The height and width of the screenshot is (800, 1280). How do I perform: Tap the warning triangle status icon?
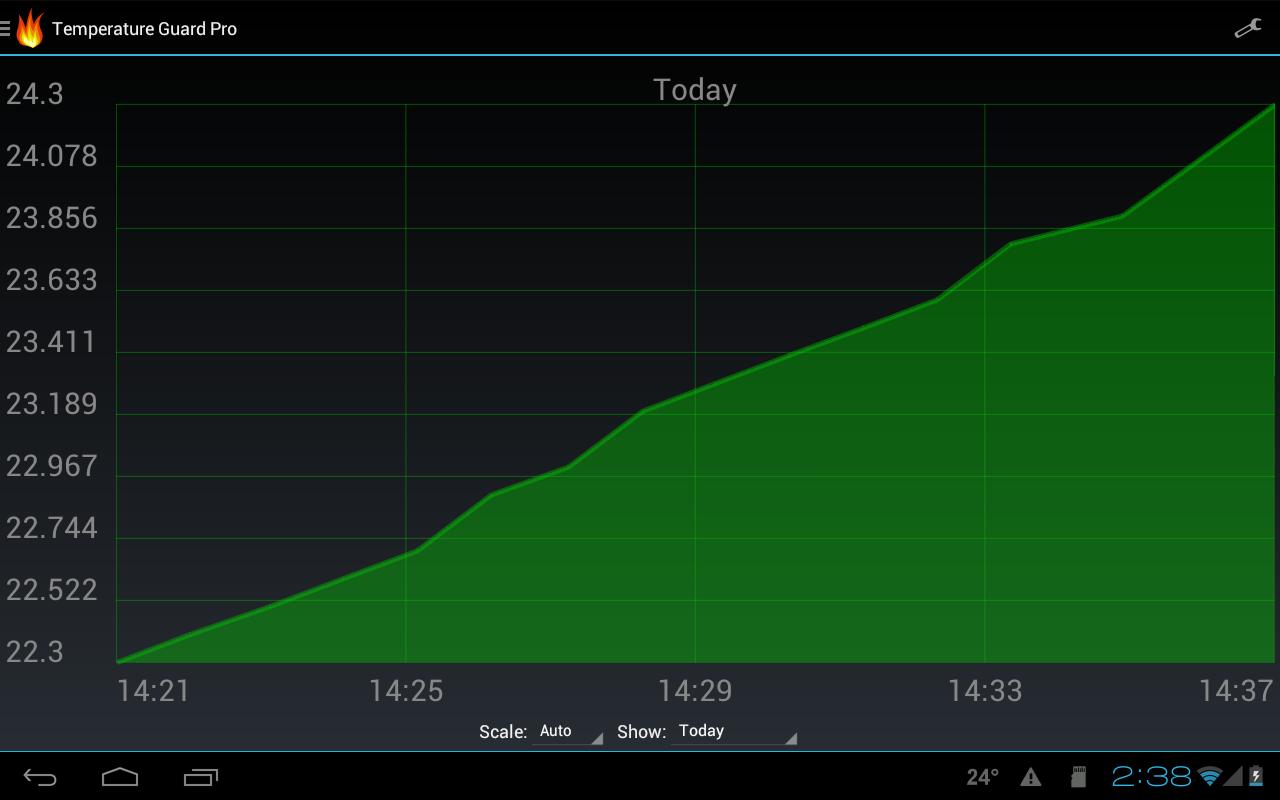[x=1030, y=777]
